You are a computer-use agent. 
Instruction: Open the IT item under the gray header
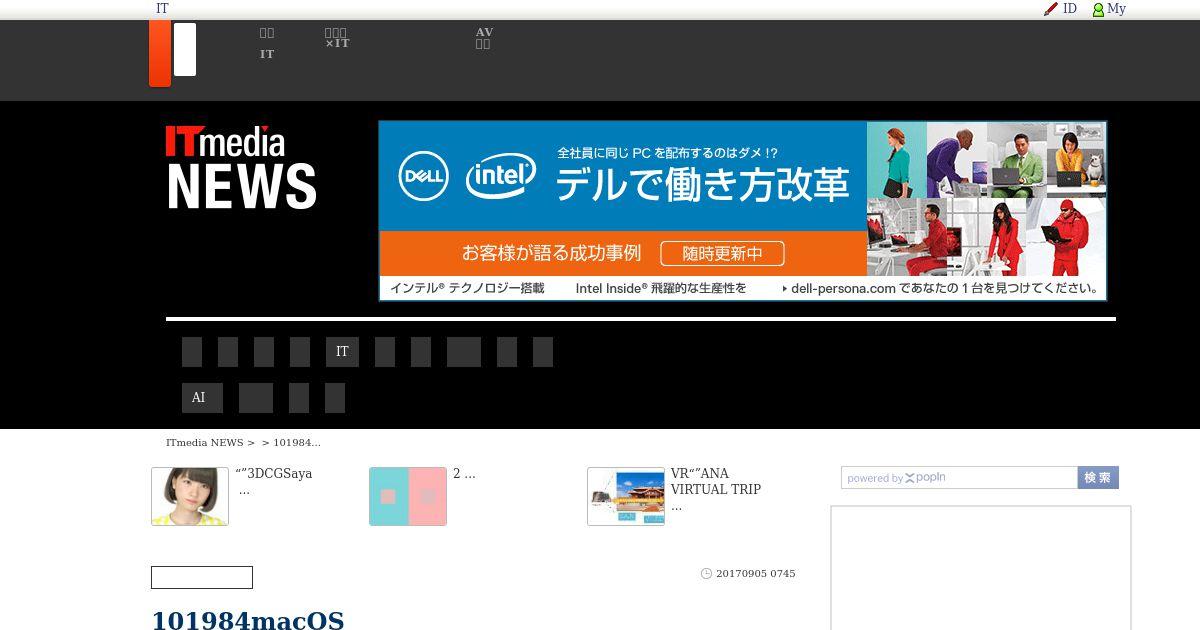pyautogui.click(x=267, y=54)
